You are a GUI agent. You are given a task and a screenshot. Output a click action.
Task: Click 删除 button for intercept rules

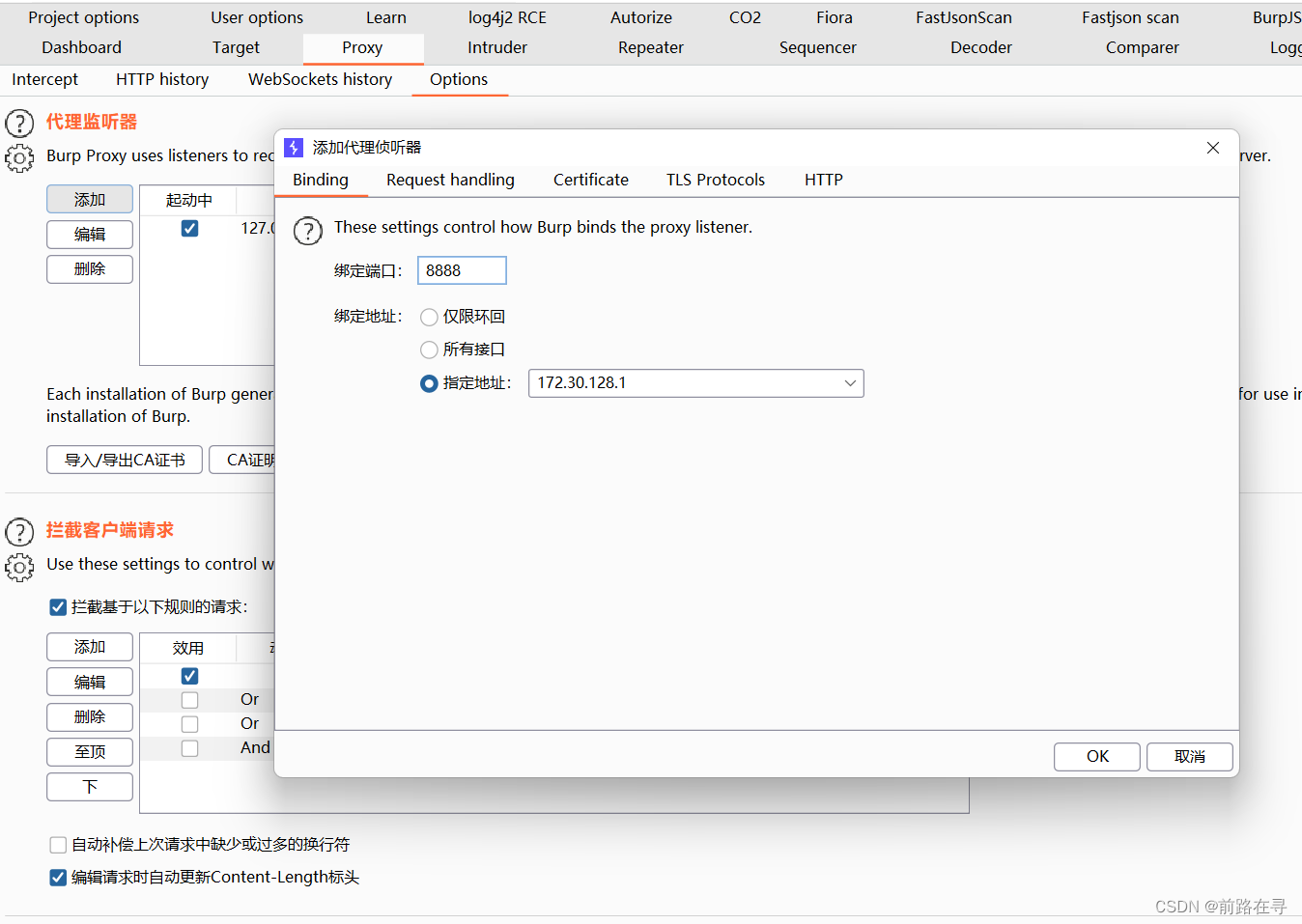[x=90, y=716]
